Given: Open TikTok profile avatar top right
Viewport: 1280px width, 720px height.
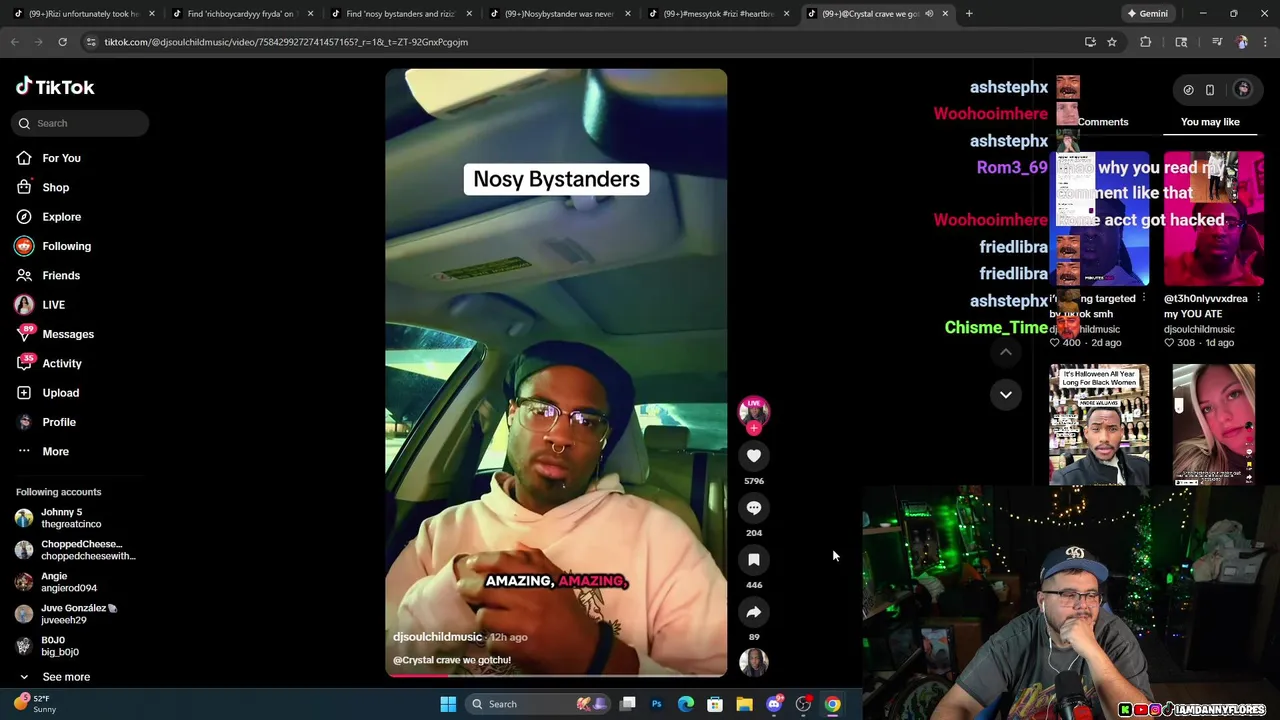Looking at the screenshot, I should pos(1243,89).
